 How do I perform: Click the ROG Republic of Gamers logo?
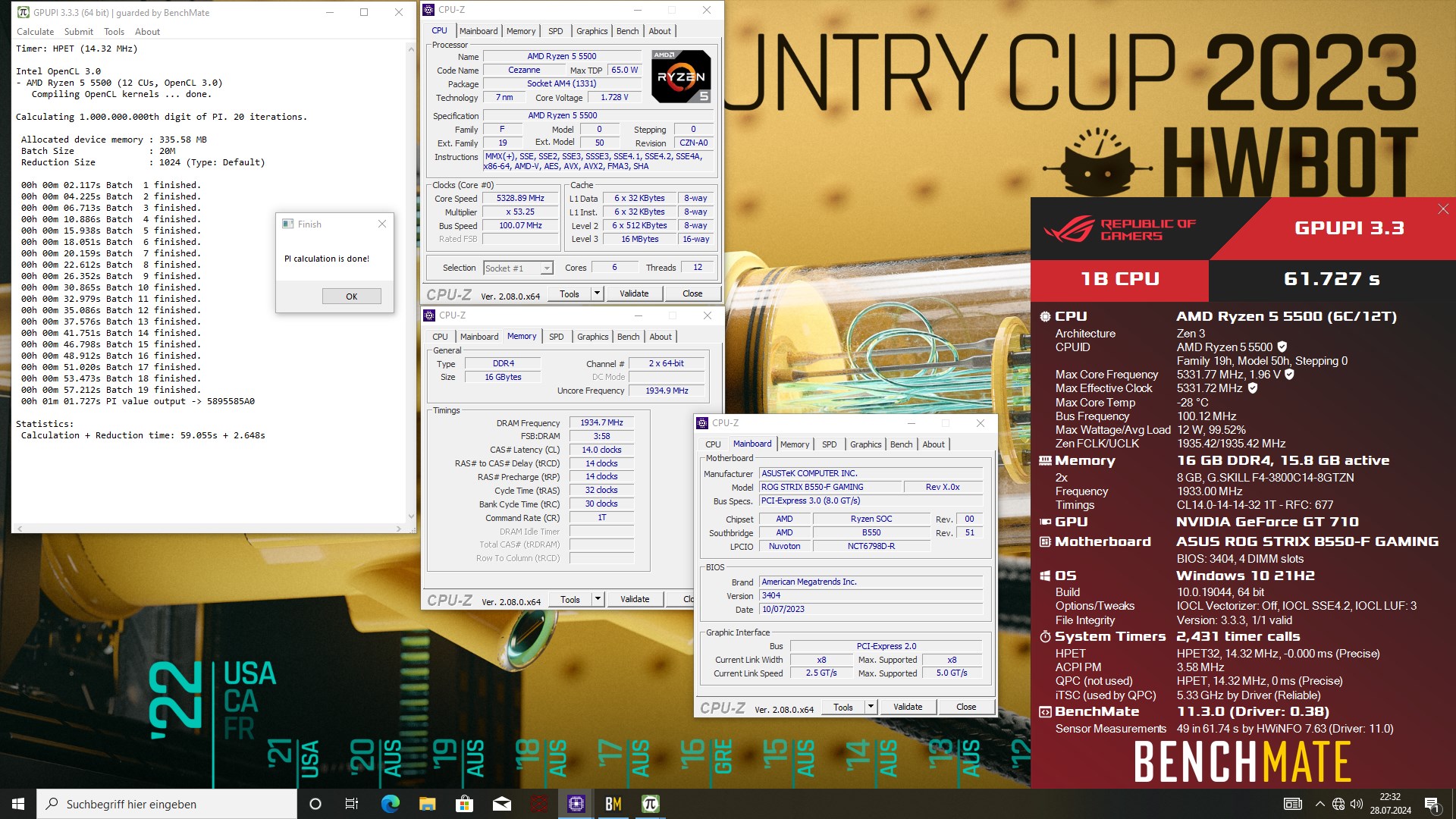point(1119,229)
